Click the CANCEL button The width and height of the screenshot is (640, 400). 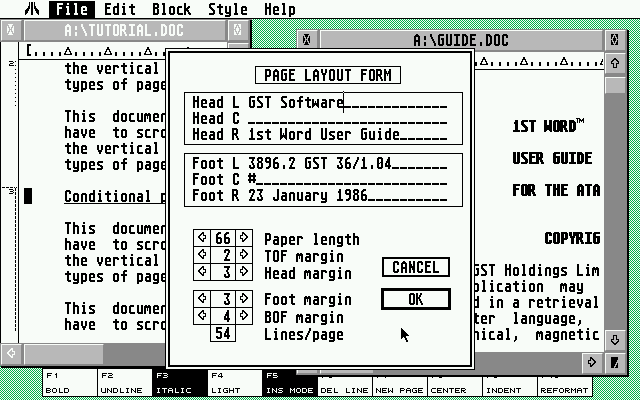tap(416, 267)
